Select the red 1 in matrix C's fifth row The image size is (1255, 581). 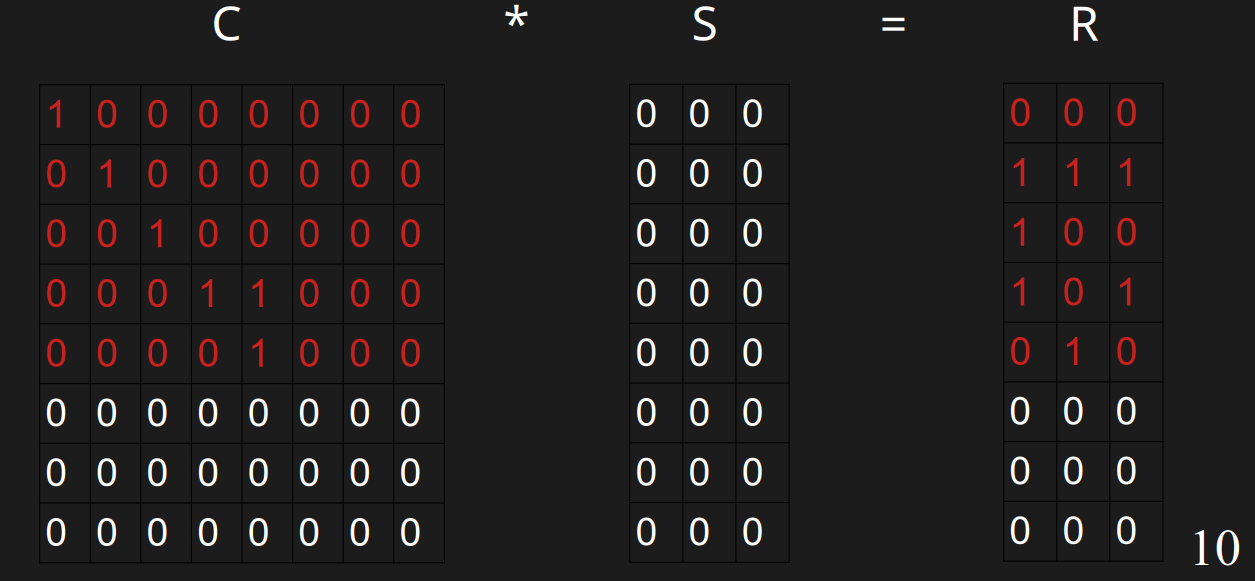click(258, 354)
